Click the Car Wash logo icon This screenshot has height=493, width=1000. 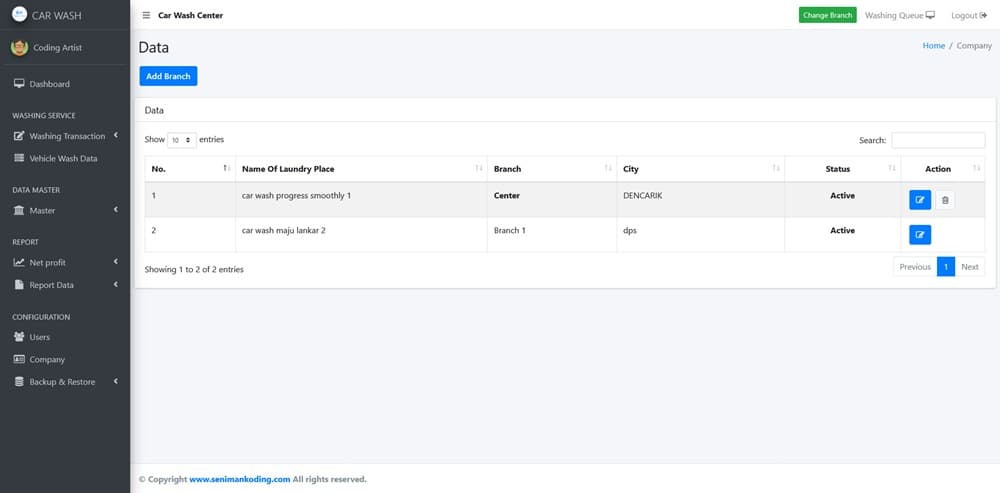click(x=19, y=15)
